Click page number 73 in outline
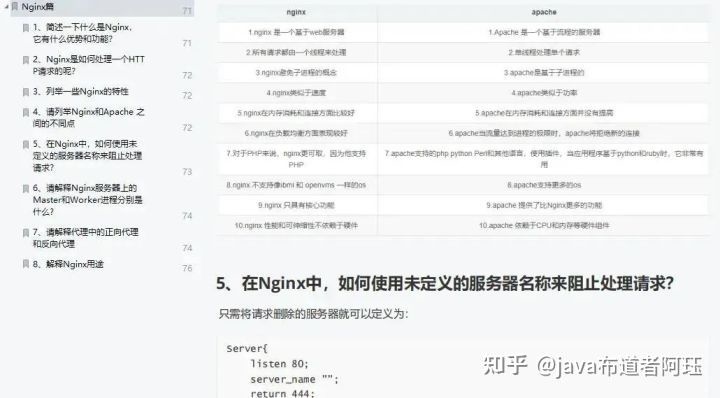 pos(187,172)
